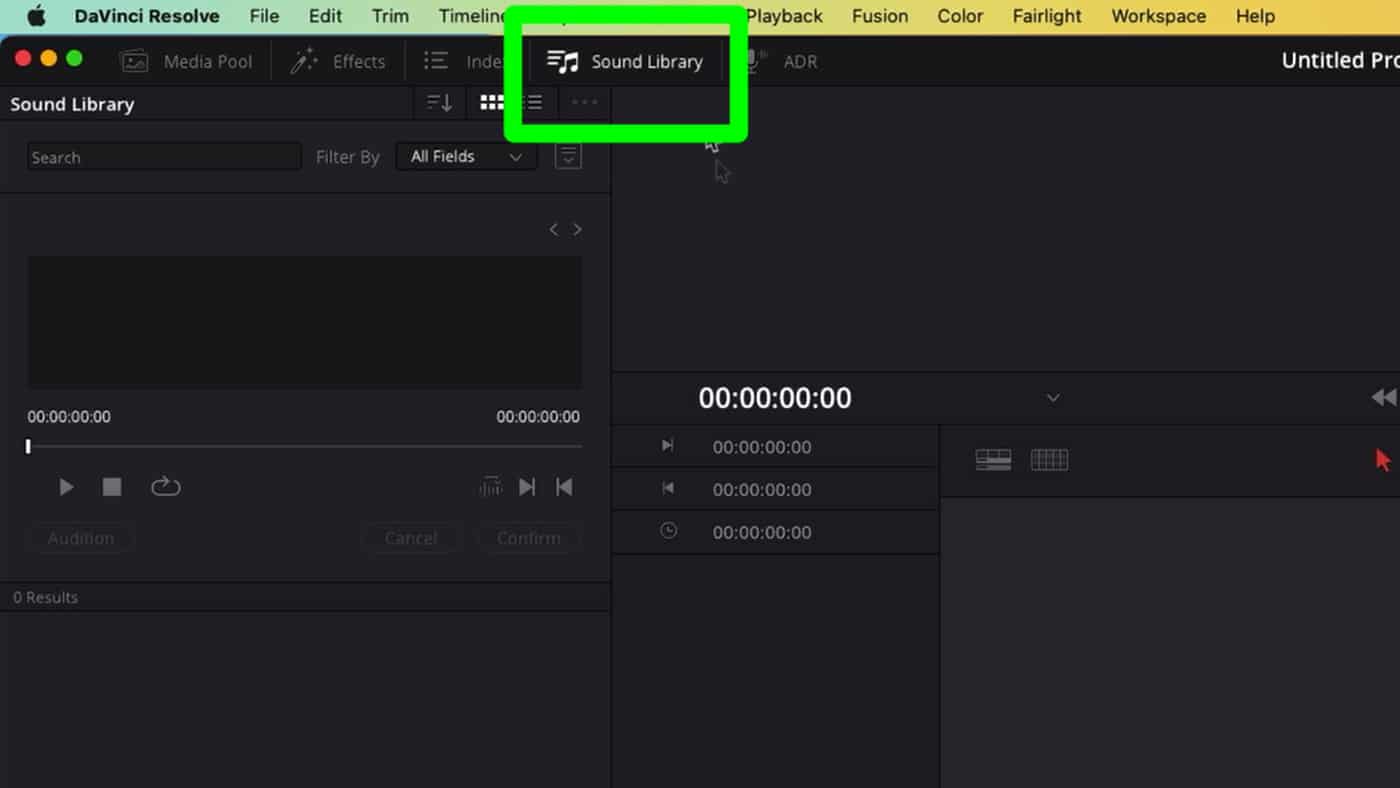Image resolution: width=1400 pixels, height=788 pixels.
Task: Open the library database selector next to filter
Action: pos(568,157)
